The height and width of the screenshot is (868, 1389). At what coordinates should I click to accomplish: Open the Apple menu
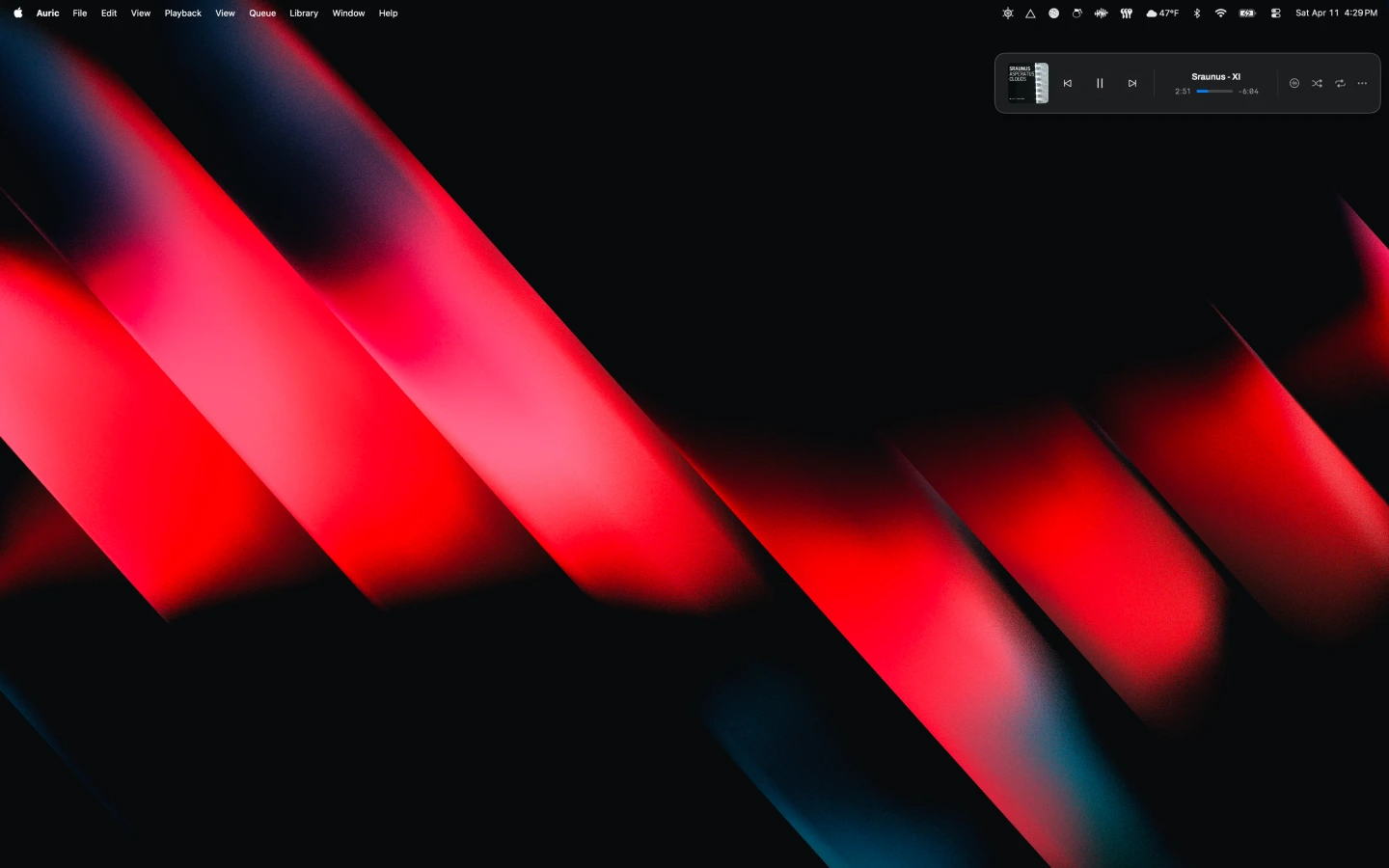click(x=18, y=14)
